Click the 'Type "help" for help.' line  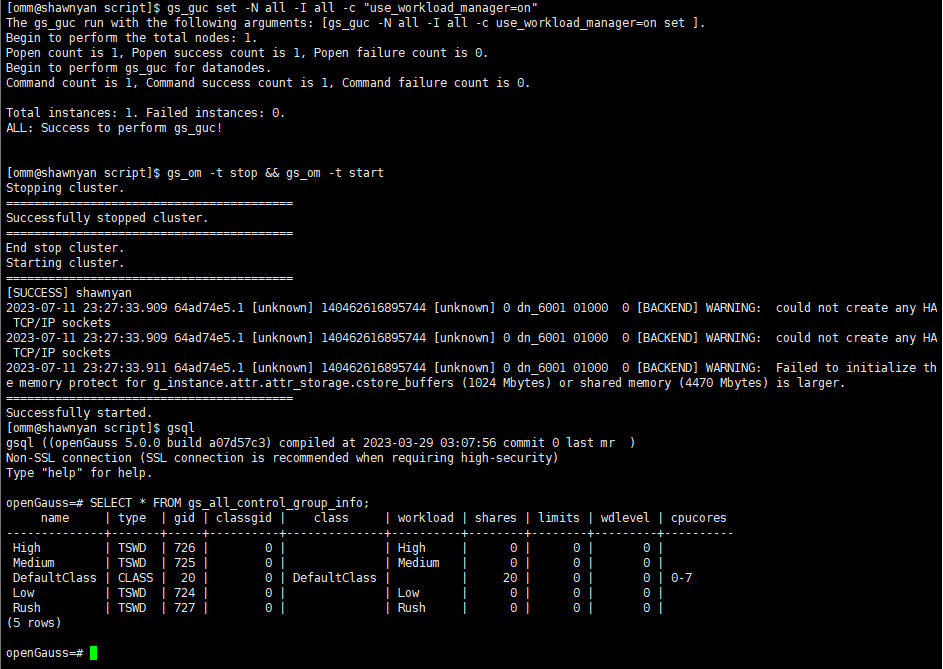tap(79, 473)
